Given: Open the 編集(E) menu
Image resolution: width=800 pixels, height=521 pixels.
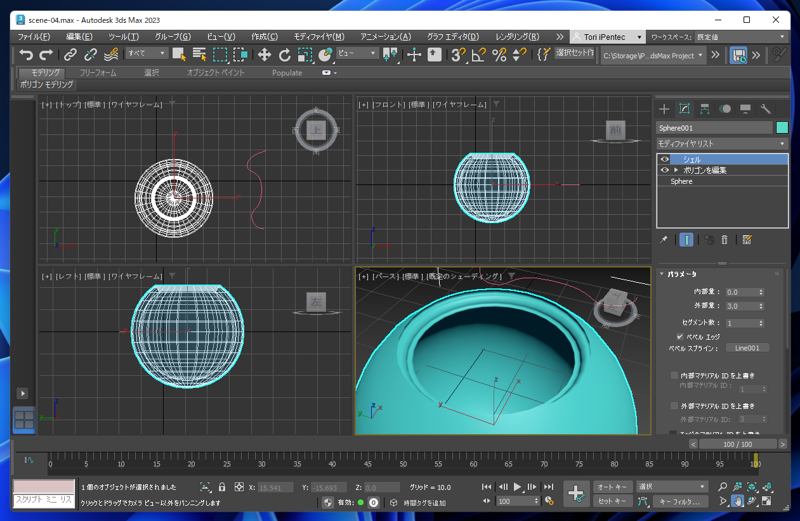Looking at the screenshot, I should (x=79, y=37).
